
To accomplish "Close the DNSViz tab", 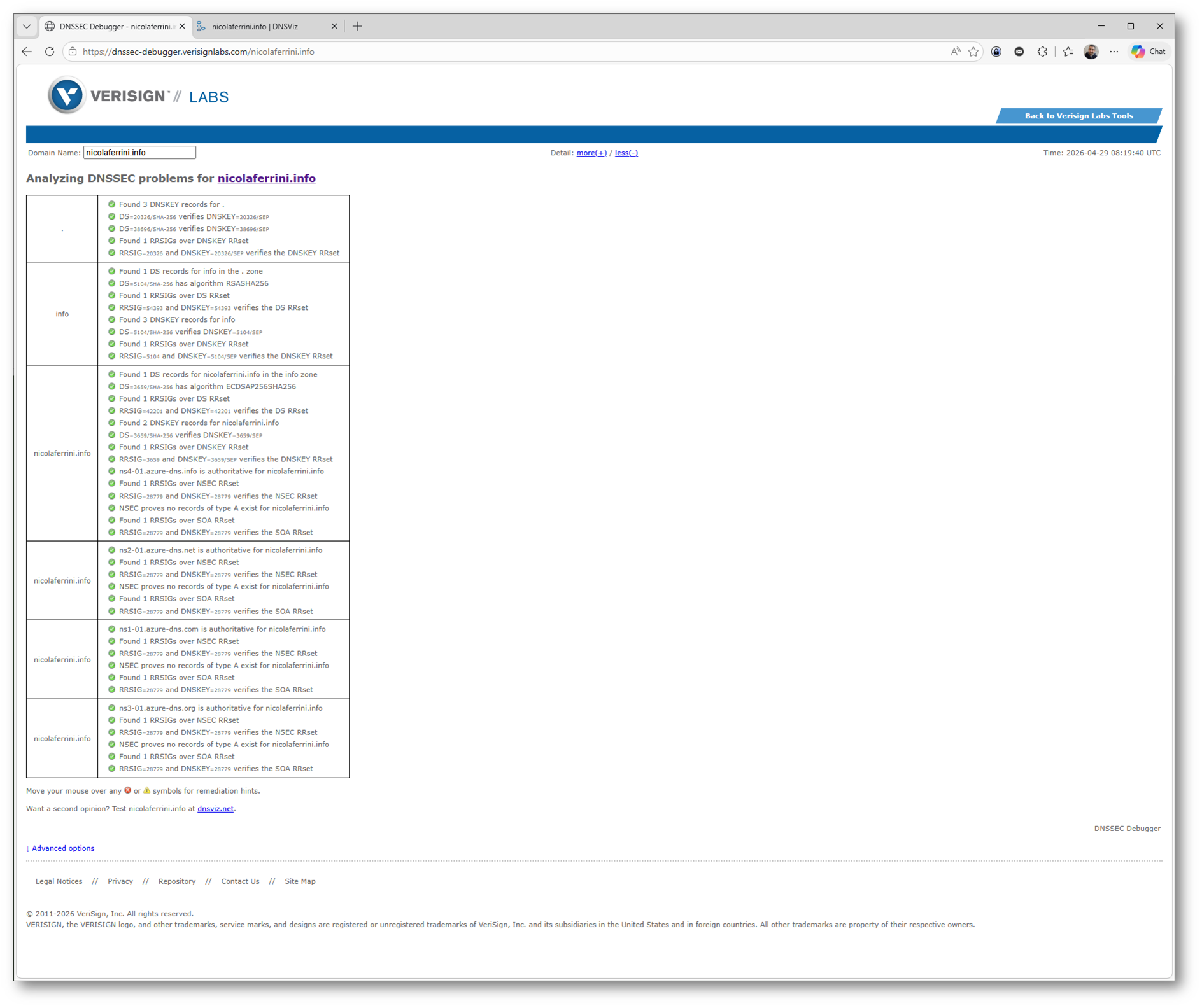I will coord(334,26).
